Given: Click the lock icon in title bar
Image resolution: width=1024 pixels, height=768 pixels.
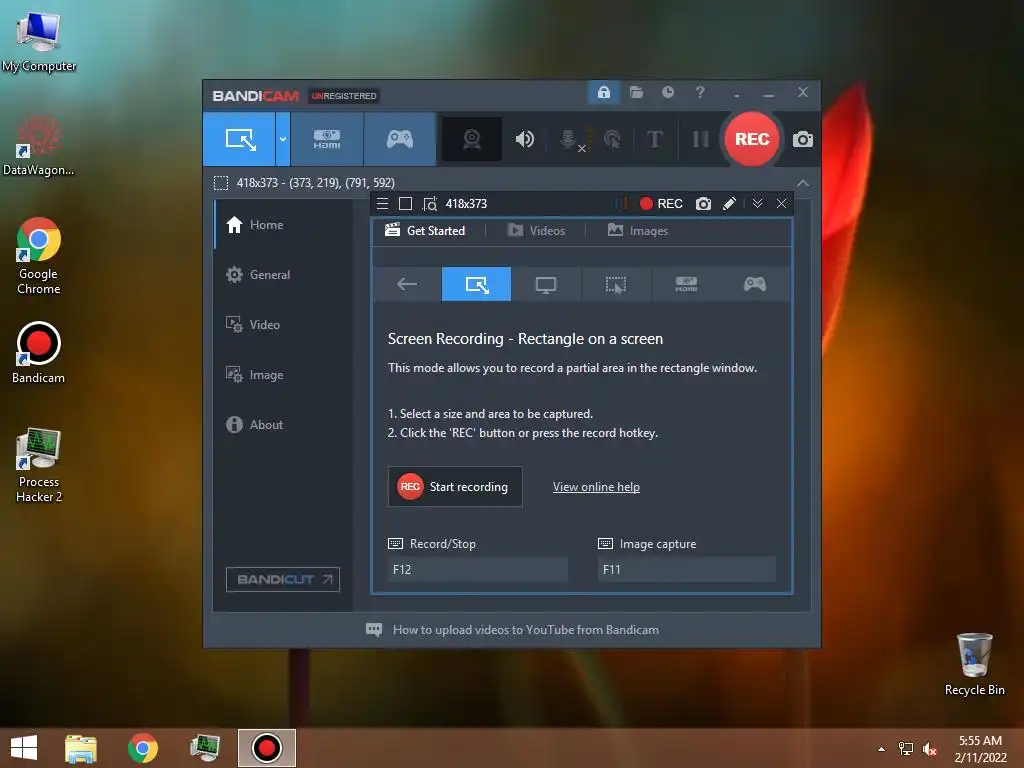Looking at the screenshot, I should click(603, 92).
